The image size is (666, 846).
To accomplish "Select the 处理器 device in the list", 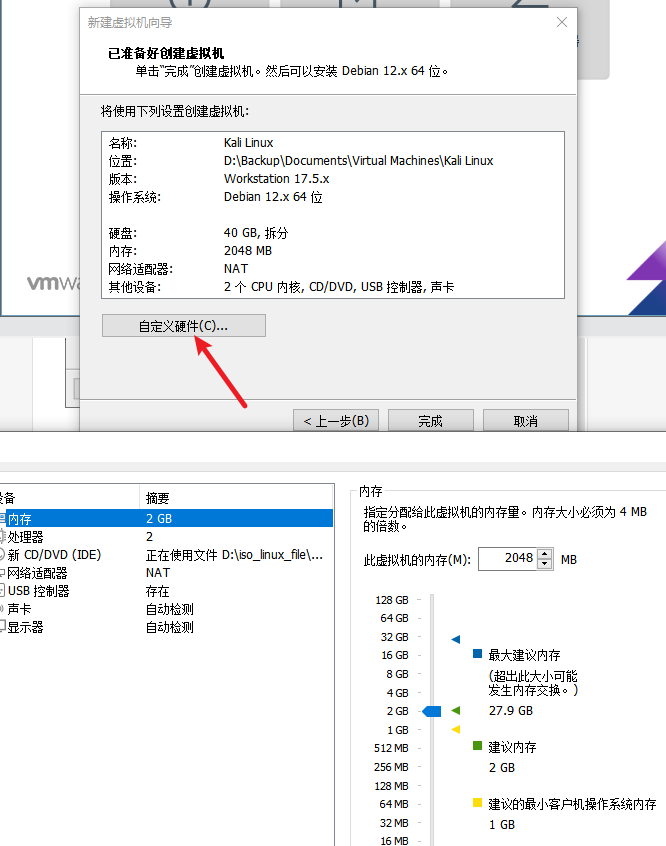I will (26, 537).
